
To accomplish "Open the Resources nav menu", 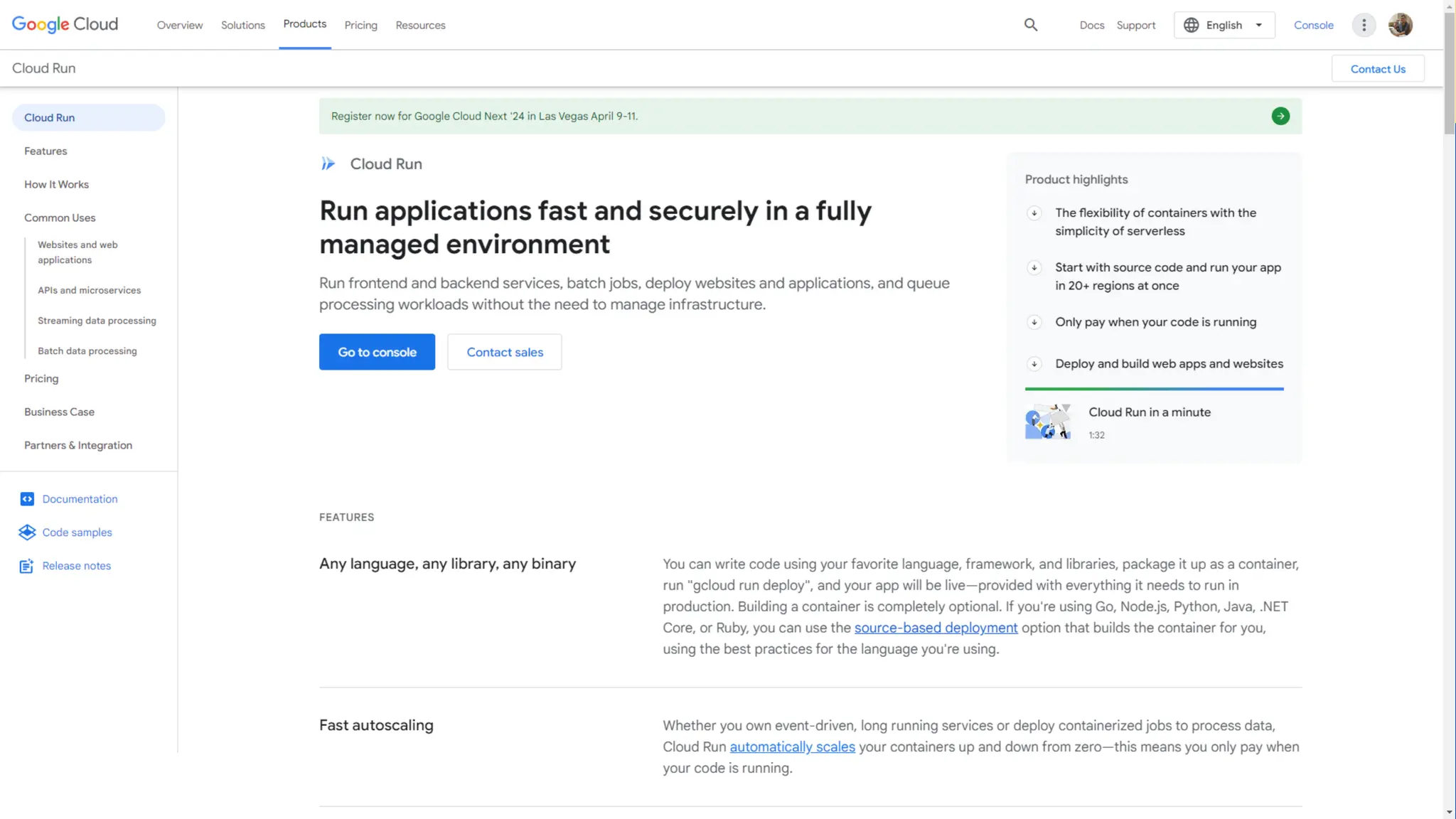I will click(x=421, y=25).
